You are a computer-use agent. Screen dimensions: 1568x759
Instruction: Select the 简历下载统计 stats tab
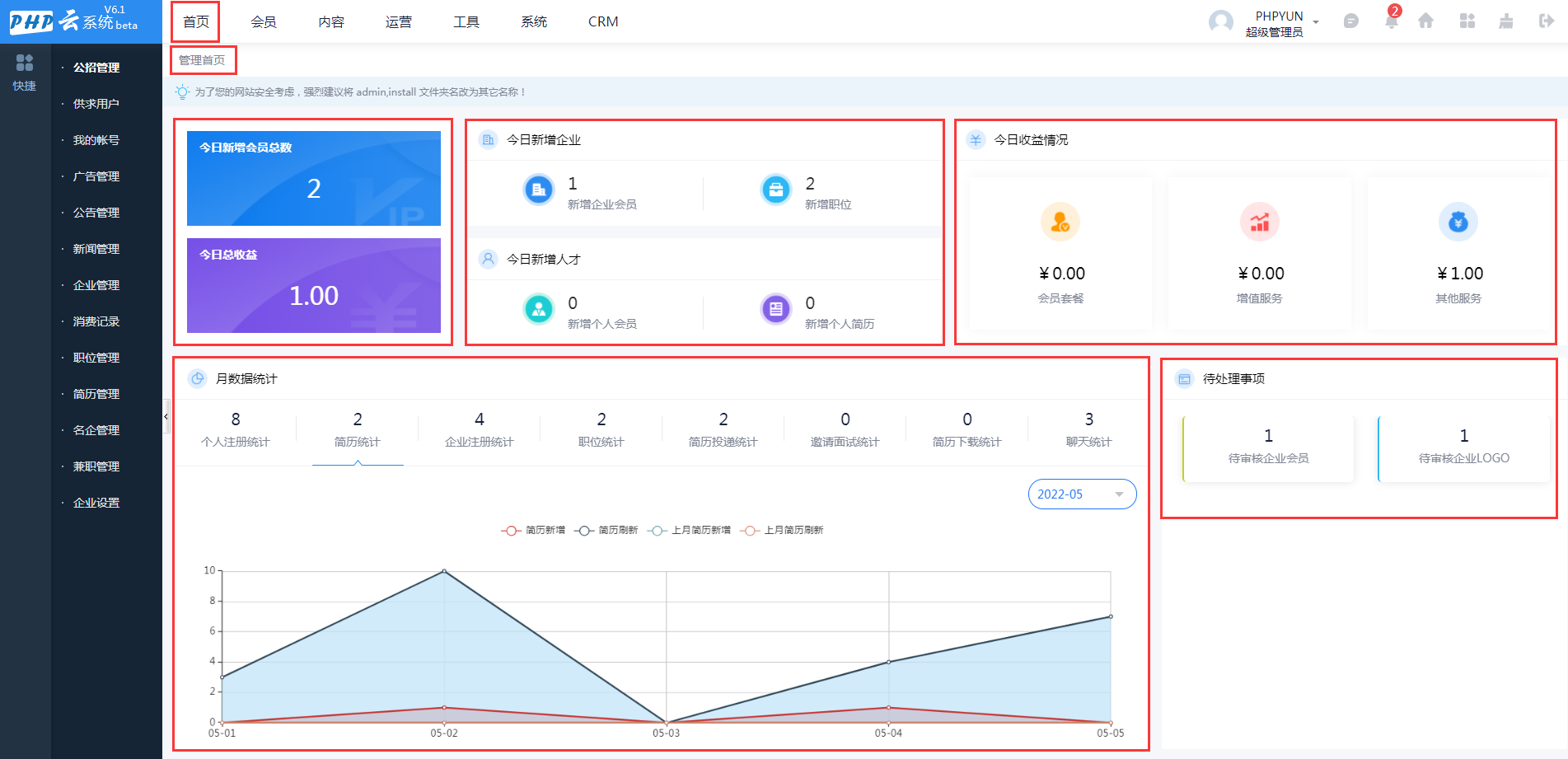(967, 430)
